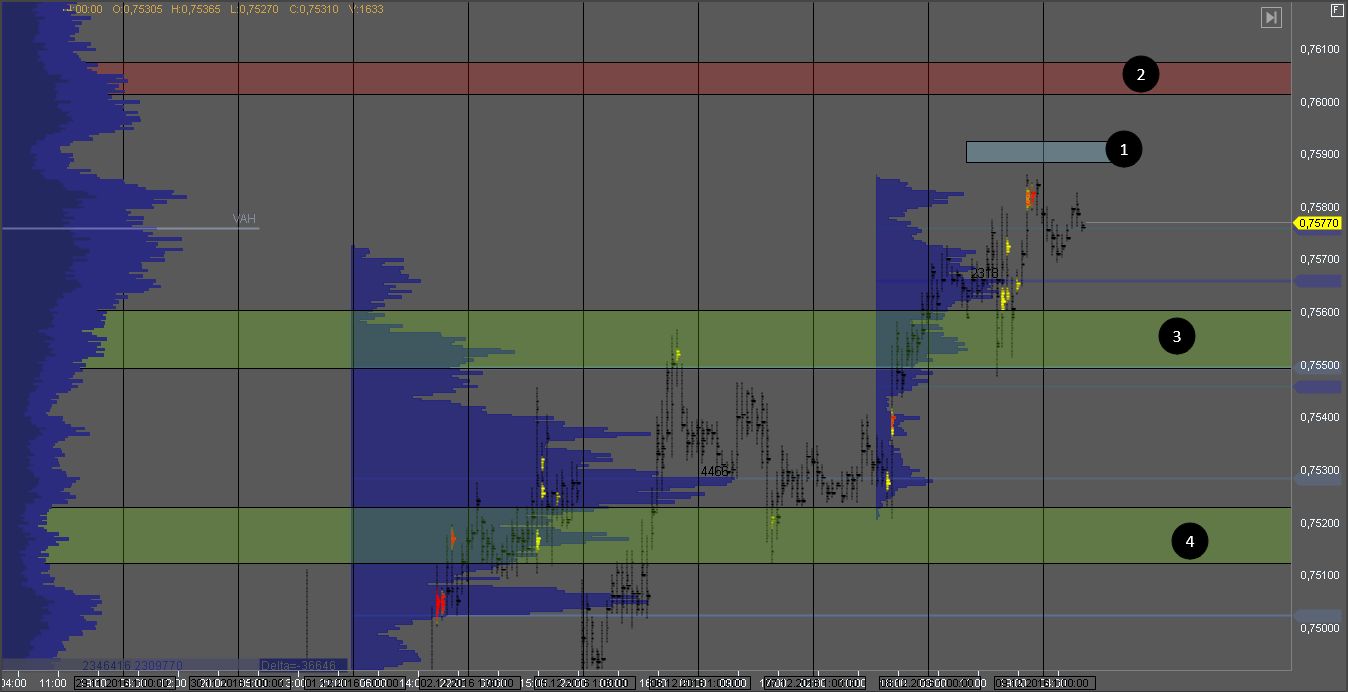This screenshot has height=692, width=1348.
Task: Click the VAH level label
Action: click(244, 219)
